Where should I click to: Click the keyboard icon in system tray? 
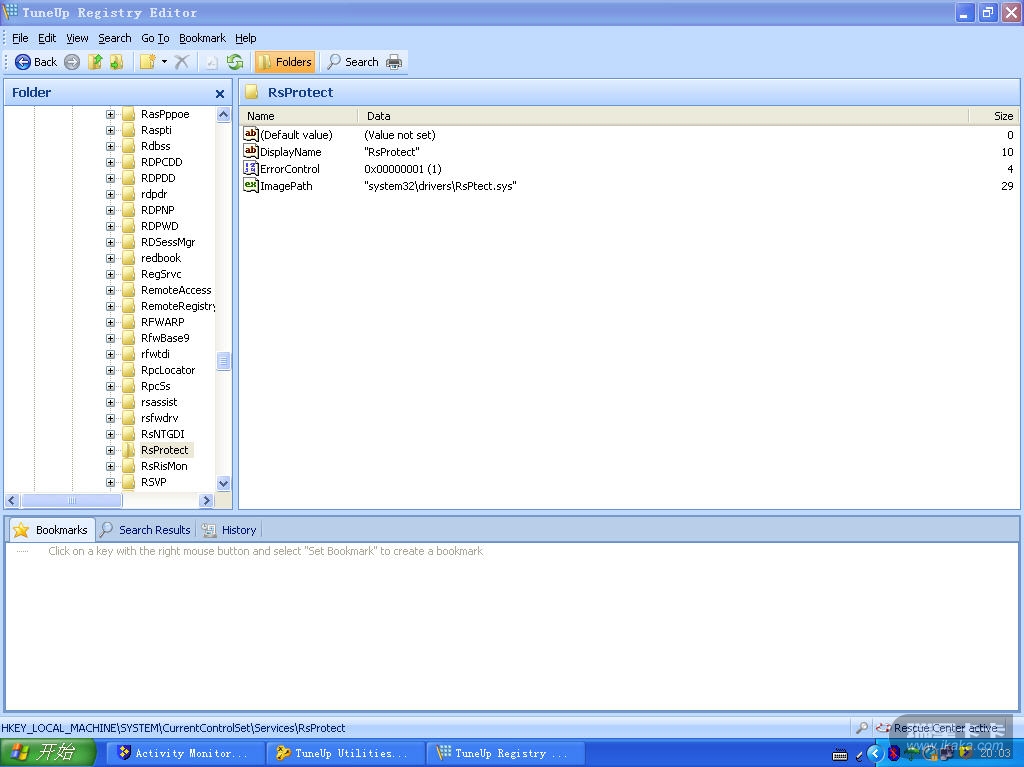(x=840, y=755)
